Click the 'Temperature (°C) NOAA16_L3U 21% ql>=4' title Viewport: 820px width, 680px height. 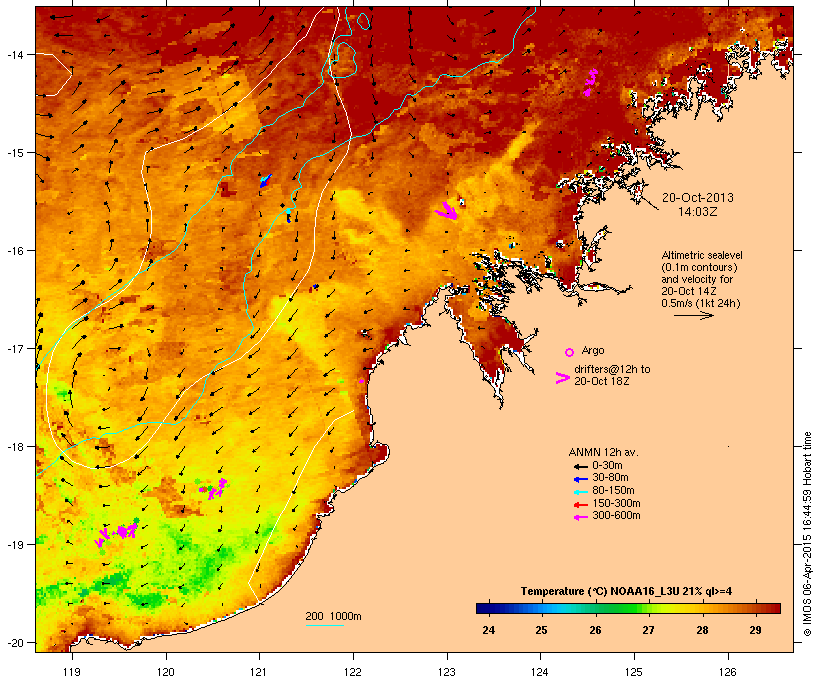pyautogui.click(x=626, y=591)
